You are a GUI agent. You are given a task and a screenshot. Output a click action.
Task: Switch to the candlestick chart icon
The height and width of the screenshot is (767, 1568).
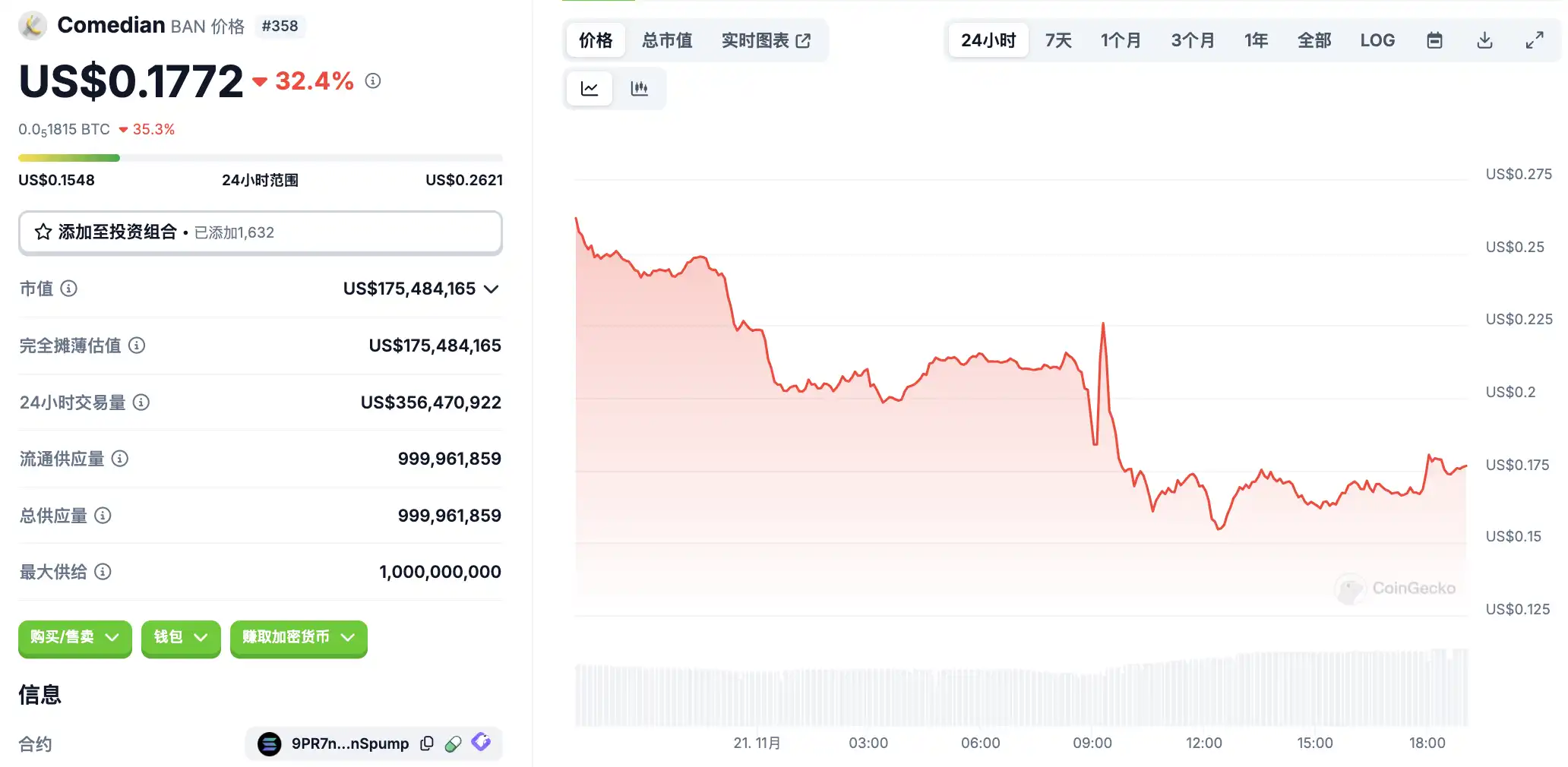[x=640, y=89]
